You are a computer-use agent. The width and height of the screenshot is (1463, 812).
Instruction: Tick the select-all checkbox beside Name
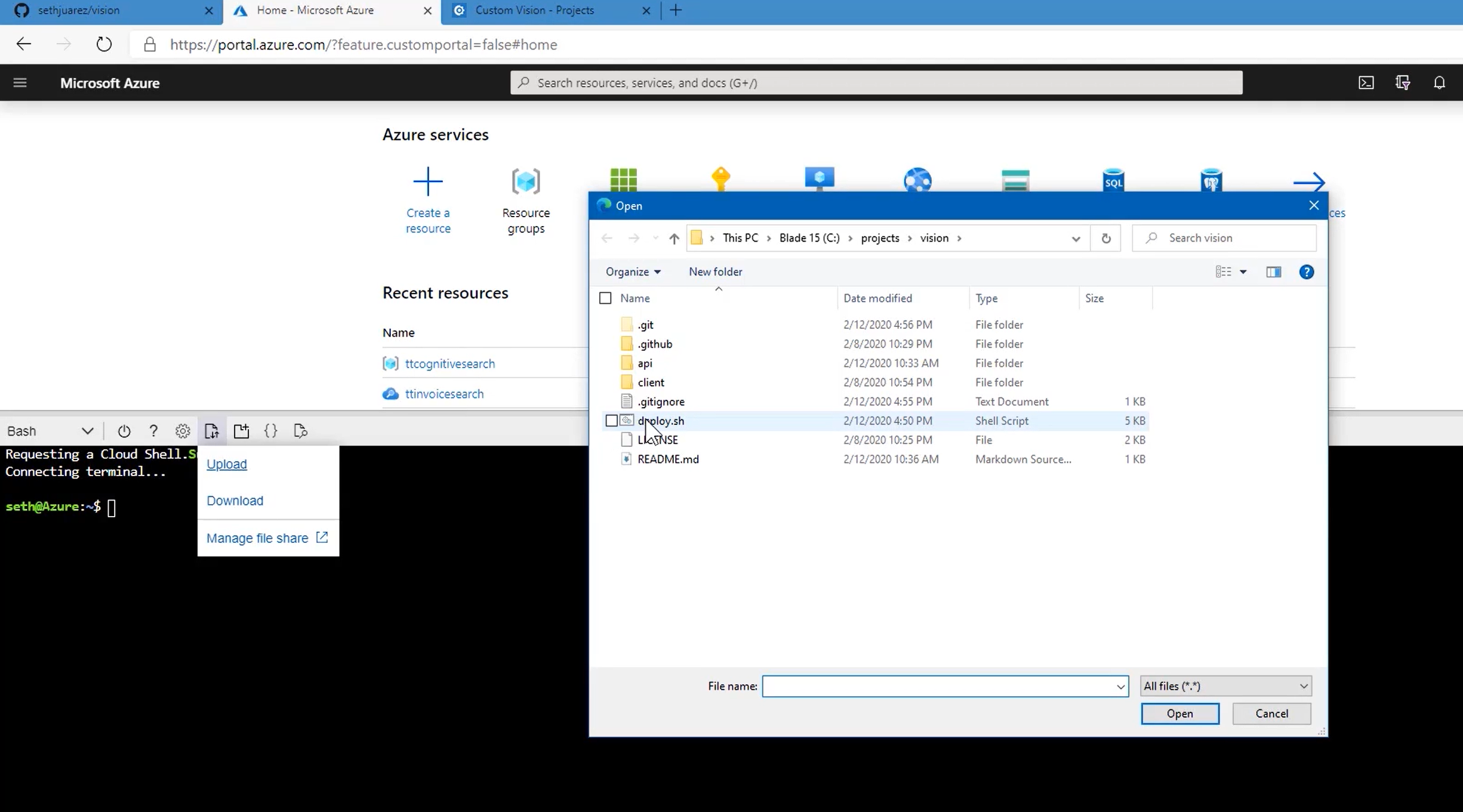[x=605, y=298]
